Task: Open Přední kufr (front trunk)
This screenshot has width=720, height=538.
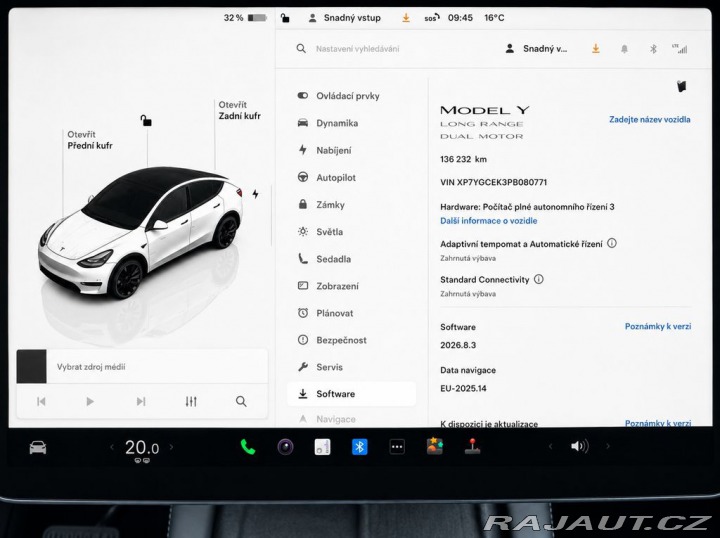Action: click(90, 140)
